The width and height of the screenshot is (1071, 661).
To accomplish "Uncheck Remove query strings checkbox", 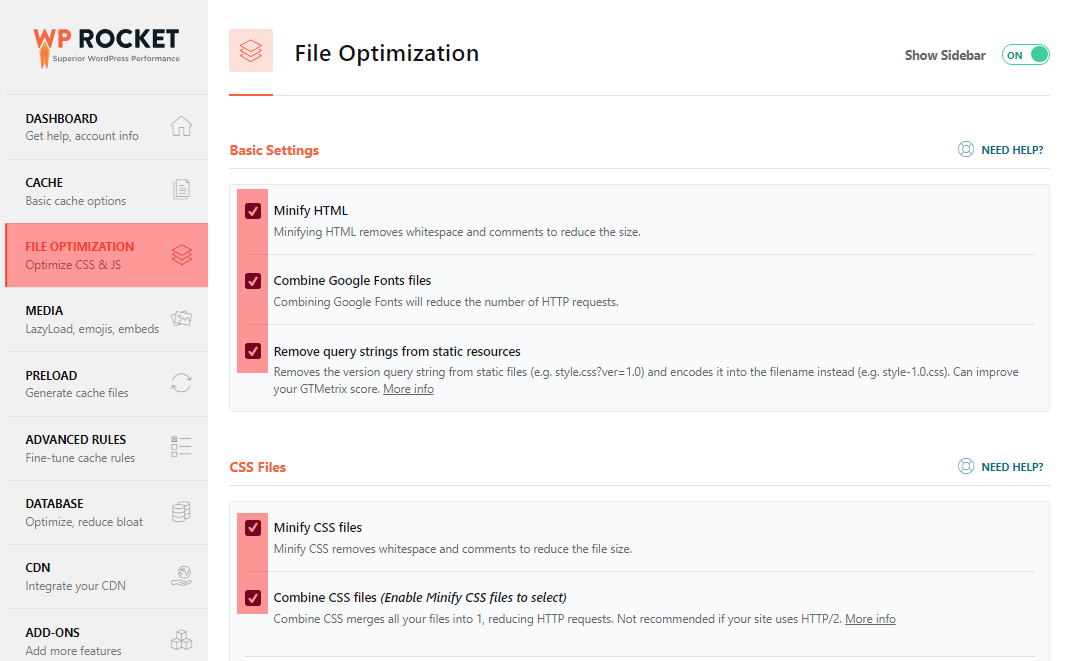I will pos(253,351).
